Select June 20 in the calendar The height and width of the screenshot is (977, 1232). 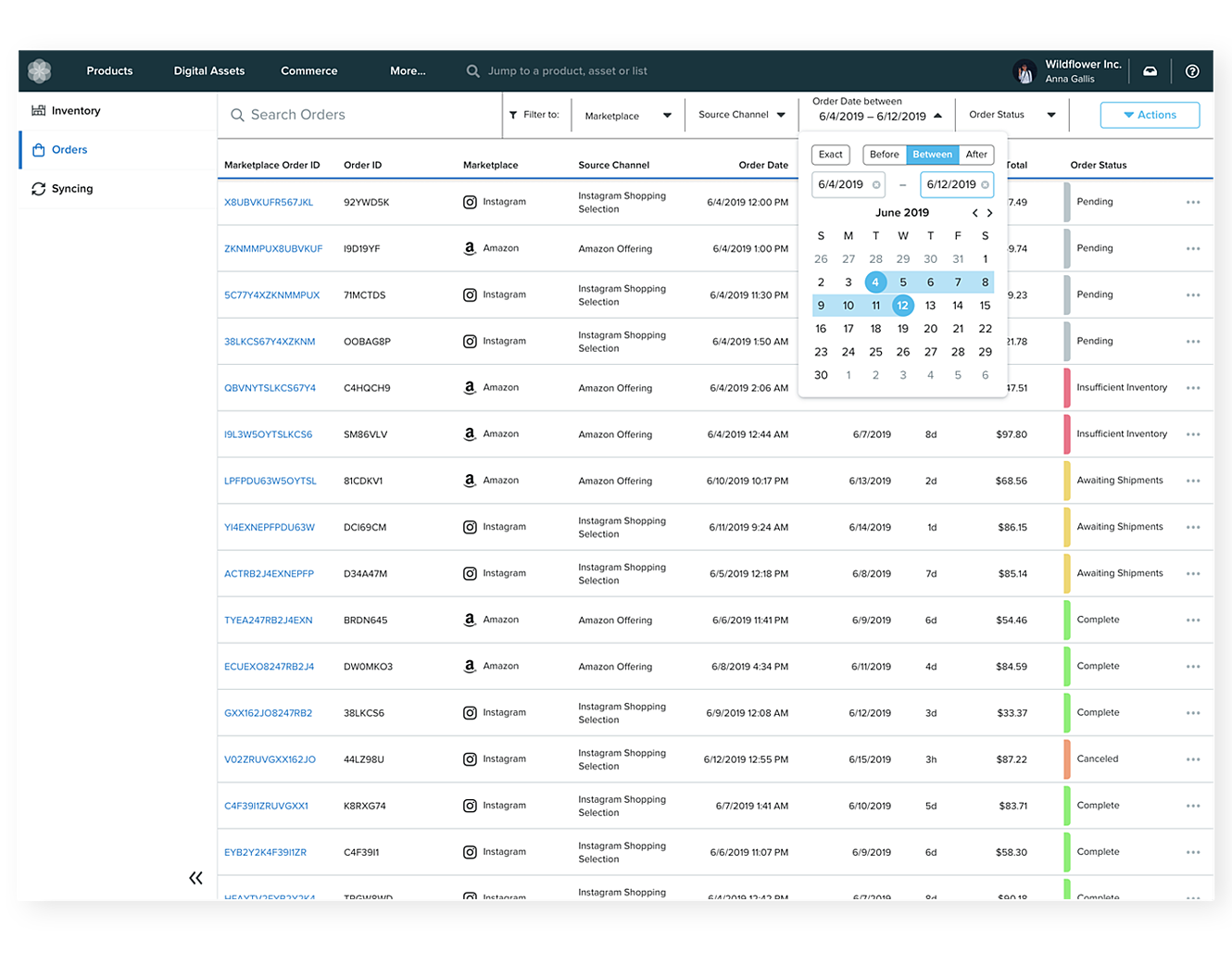pyautogui.click(x=930, y=329)
